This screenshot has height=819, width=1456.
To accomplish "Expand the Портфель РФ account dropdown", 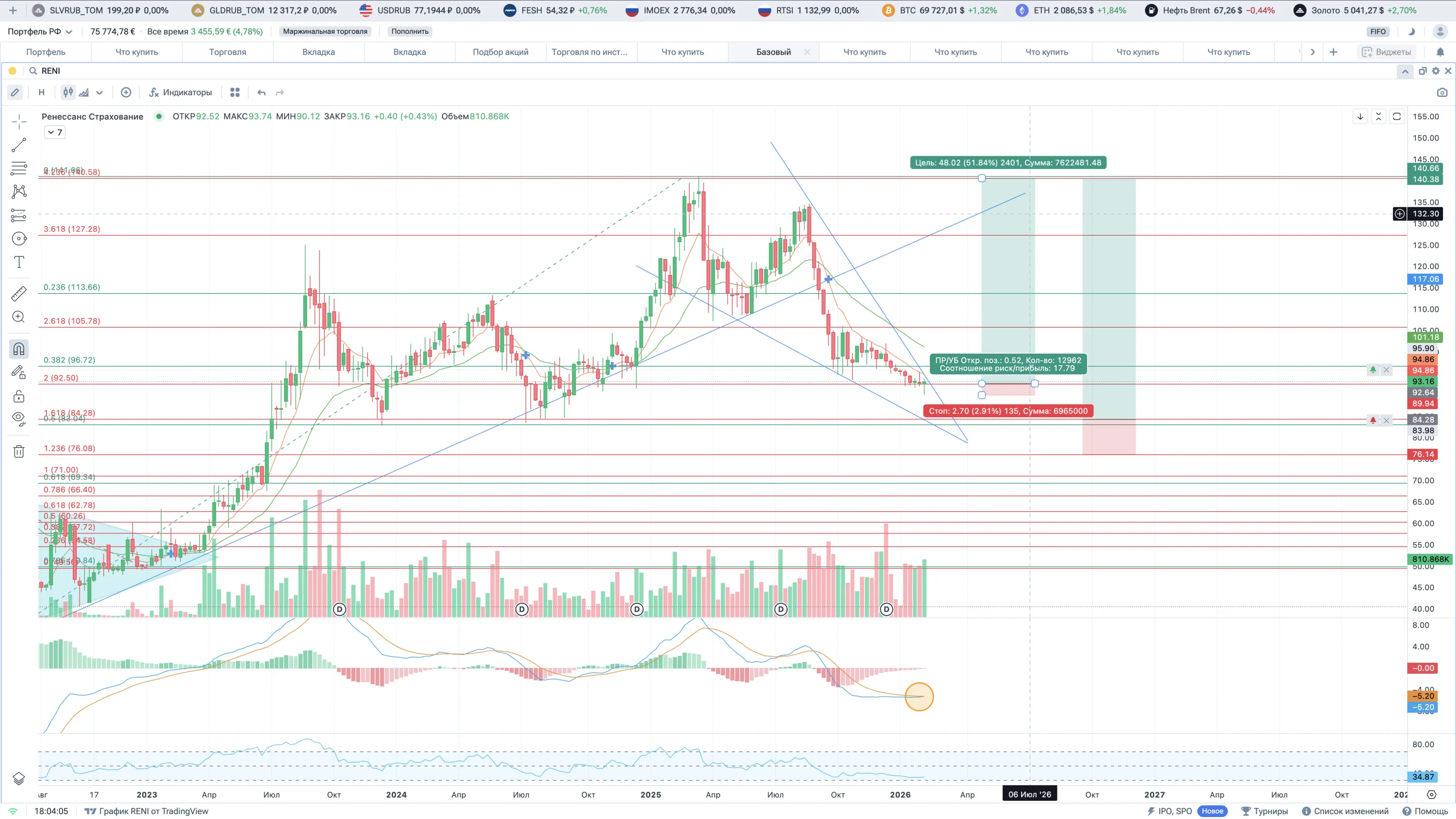I will coord(40,32).
